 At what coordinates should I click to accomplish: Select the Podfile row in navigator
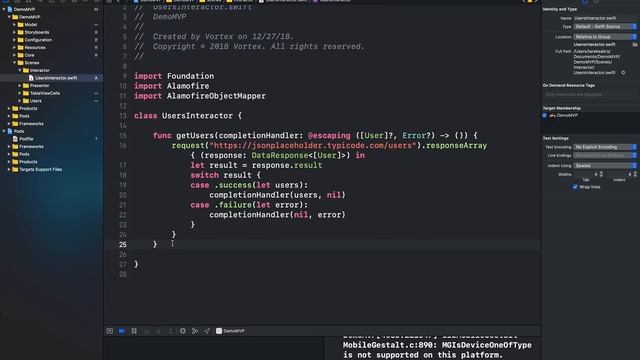[x=51, y=139]
